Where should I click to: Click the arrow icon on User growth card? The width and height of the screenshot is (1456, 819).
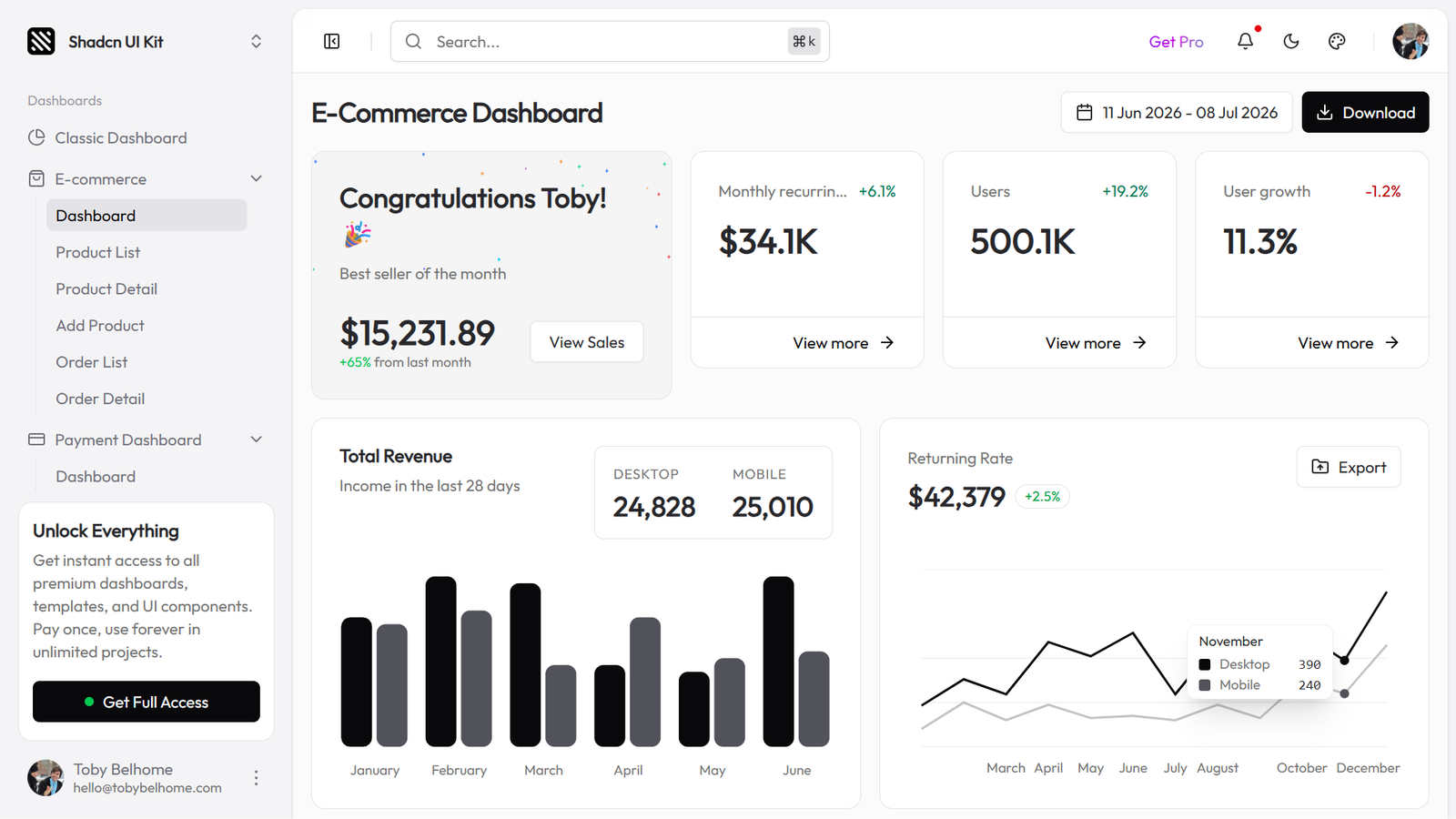(x=1391, y=342)
